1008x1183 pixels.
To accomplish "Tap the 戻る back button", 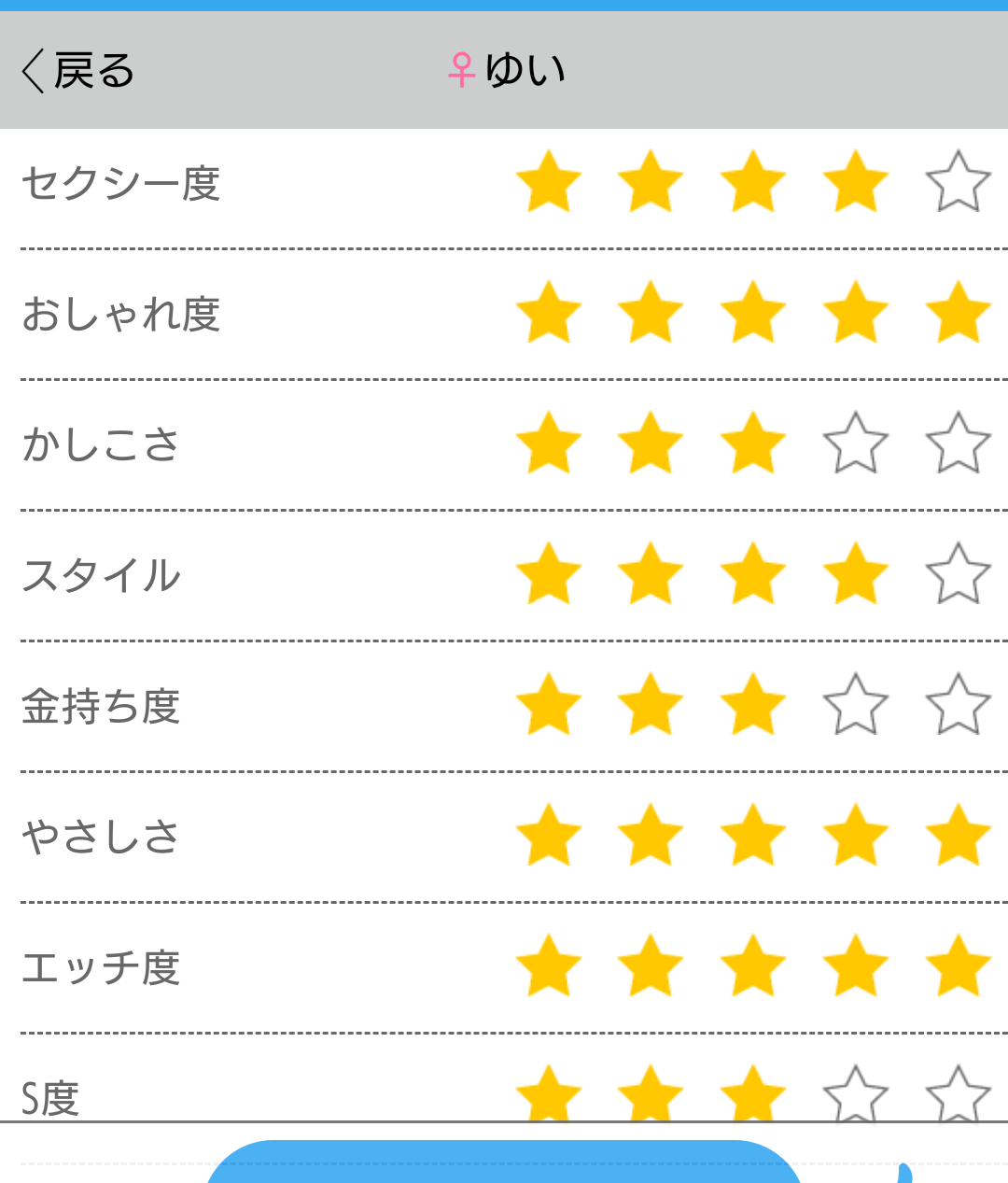I will 78,71.
